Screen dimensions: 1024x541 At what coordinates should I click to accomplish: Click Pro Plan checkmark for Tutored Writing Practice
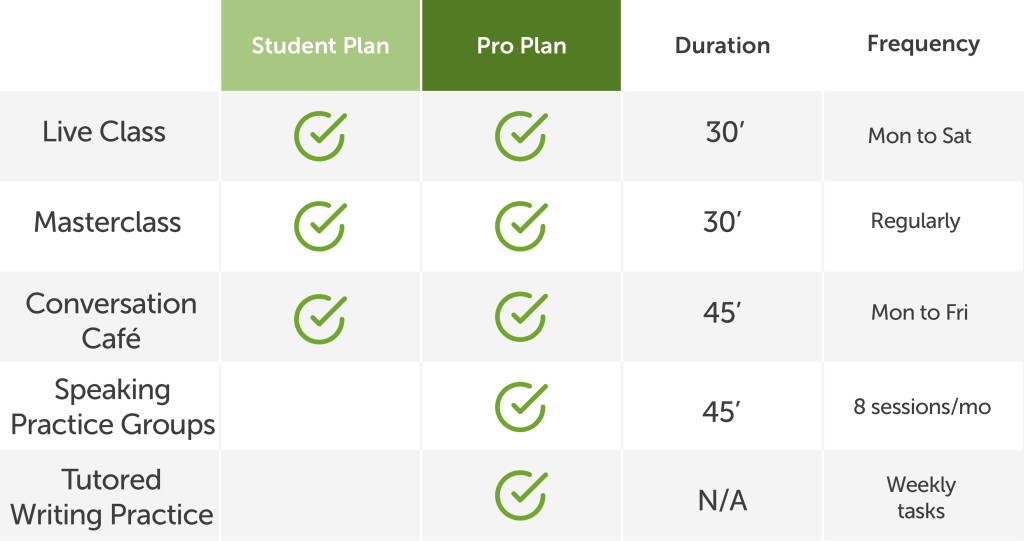(x=521, y=496)
